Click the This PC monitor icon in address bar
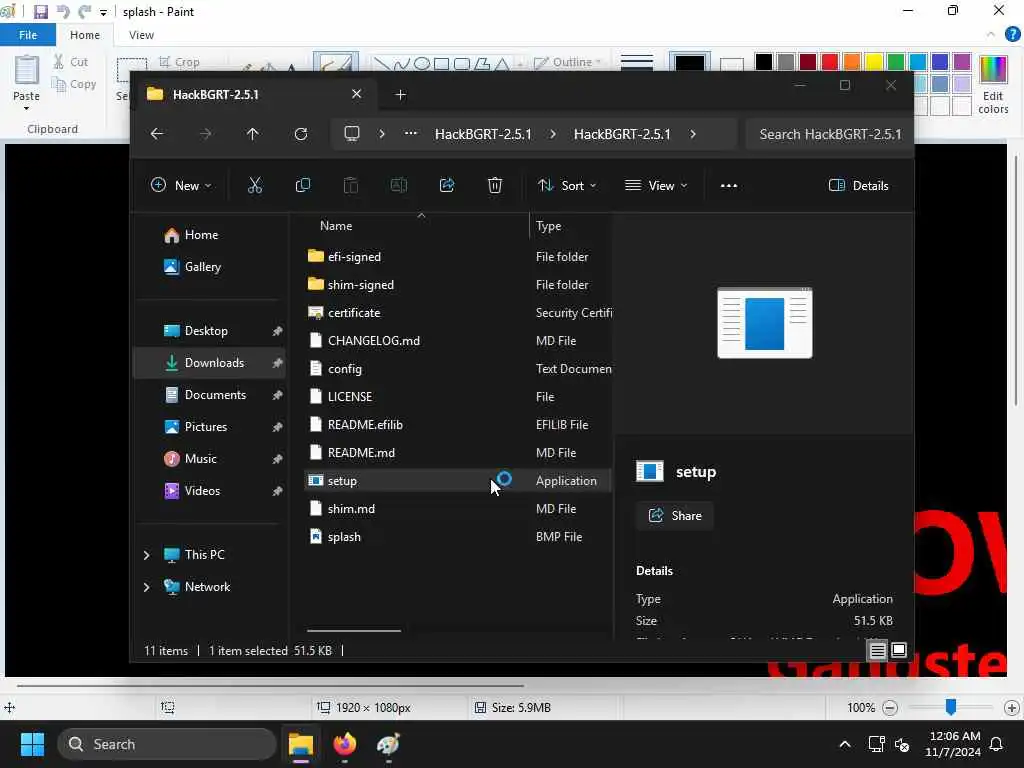 pyautogui.click(x=352, y=134)
